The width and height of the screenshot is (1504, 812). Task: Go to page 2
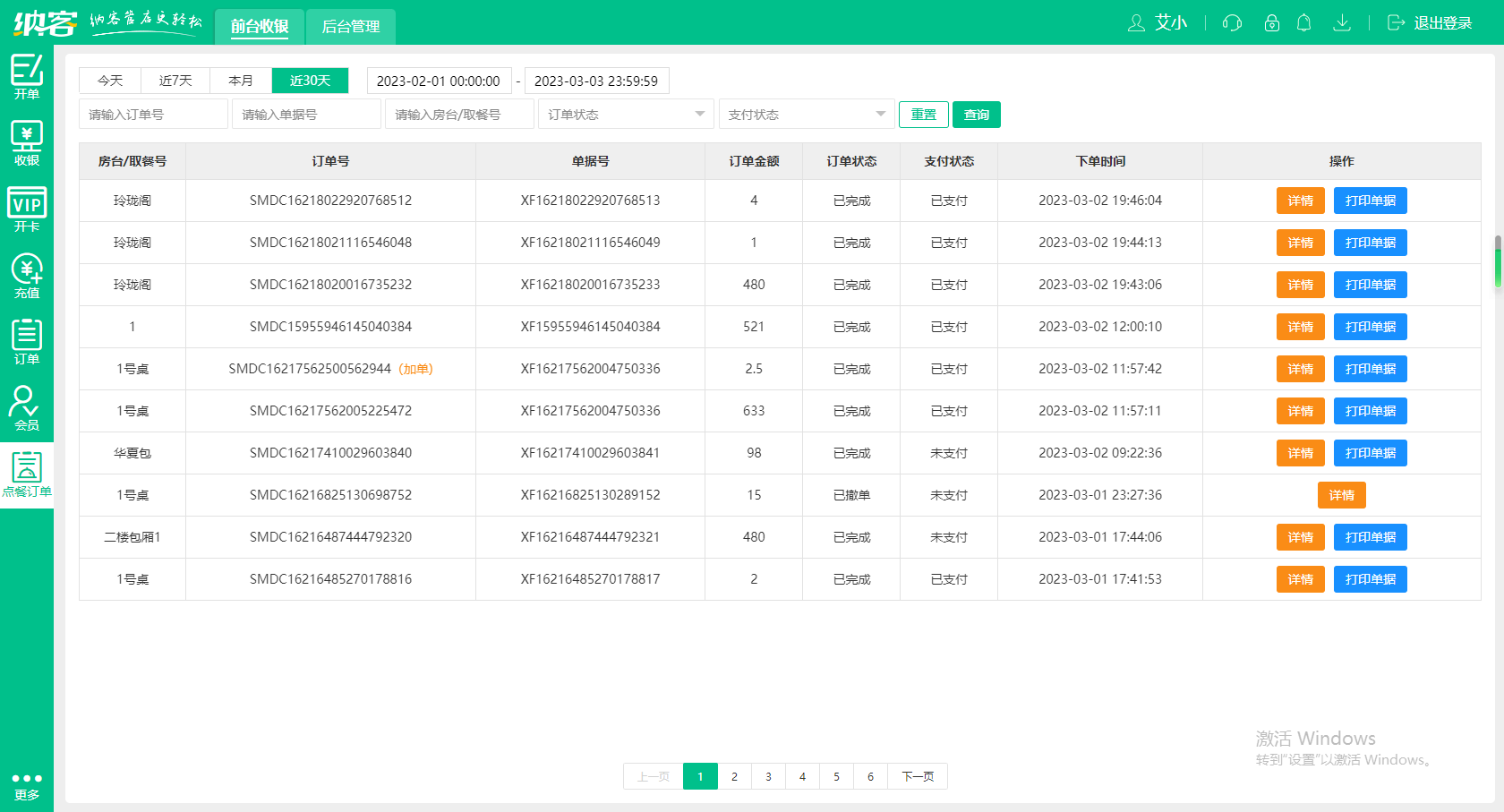pyautogui.click(x=734, y=776)
